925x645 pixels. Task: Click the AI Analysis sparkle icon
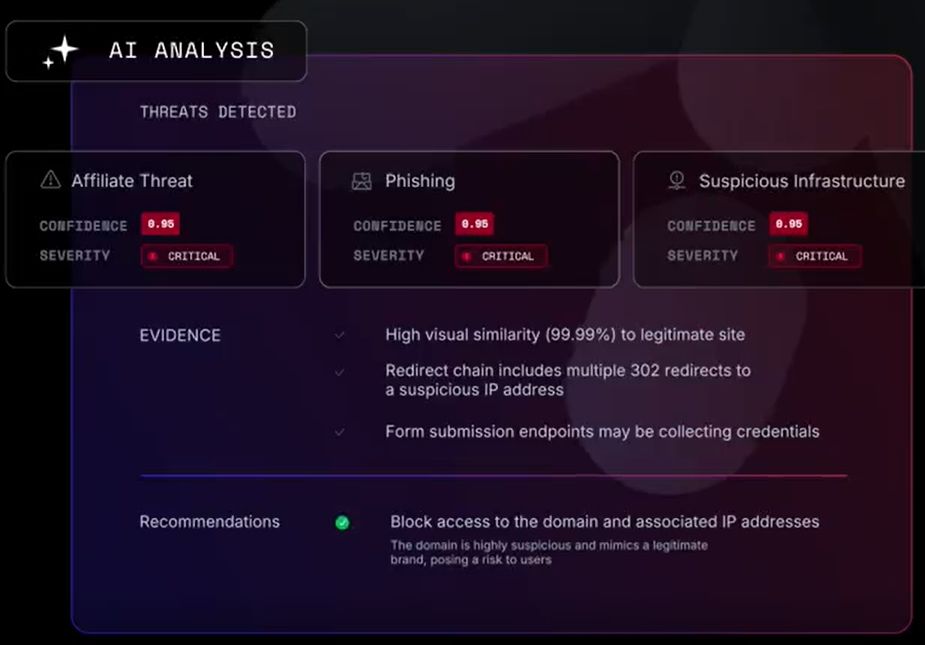click(x=61, y=51)
